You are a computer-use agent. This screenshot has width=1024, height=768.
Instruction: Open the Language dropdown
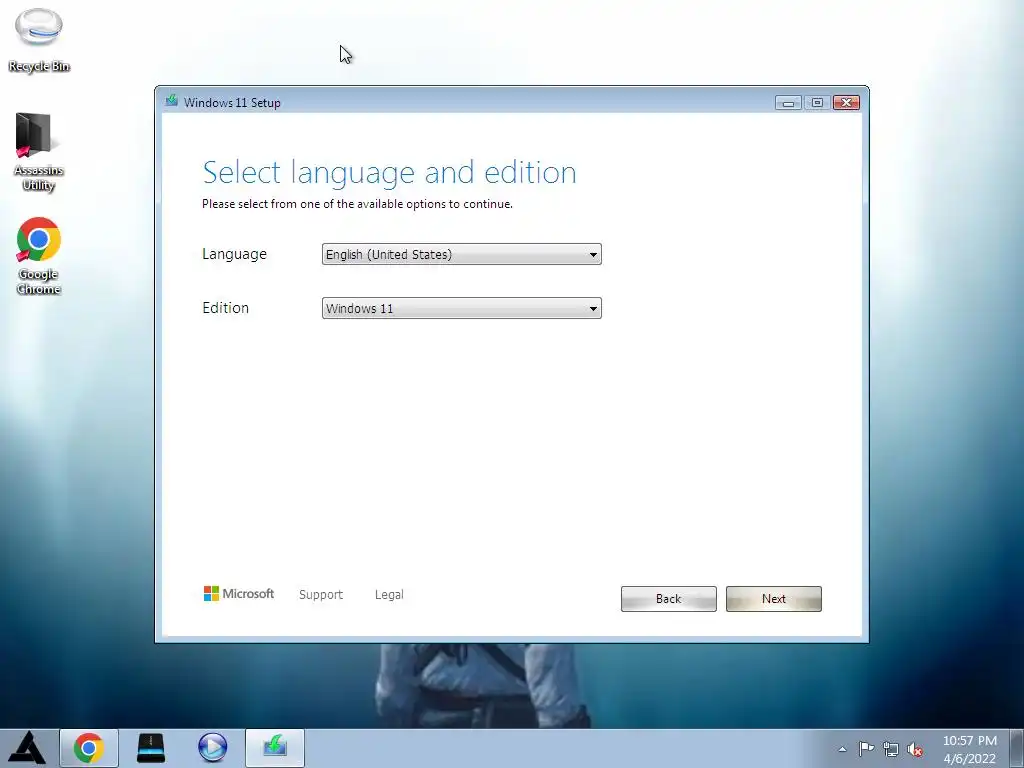click(461, 254)
